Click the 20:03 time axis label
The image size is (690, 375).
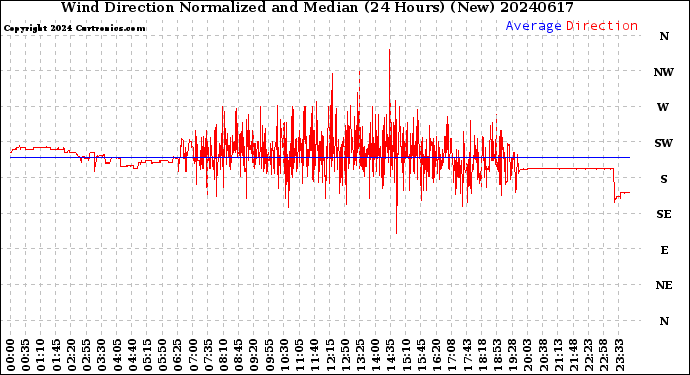point(528,355)
